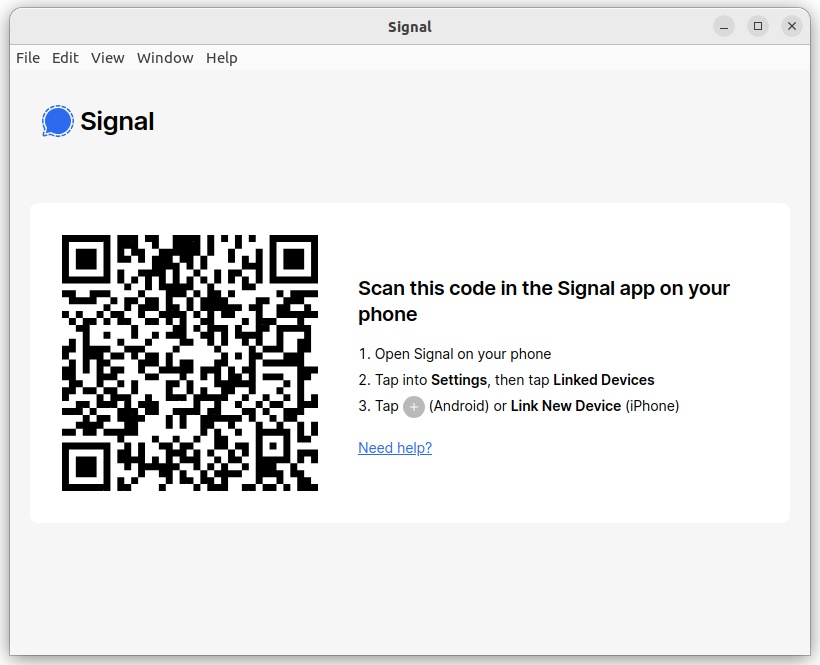Click the bold "Settings" text
Screen dimensions: 820x665
[459, 380]
